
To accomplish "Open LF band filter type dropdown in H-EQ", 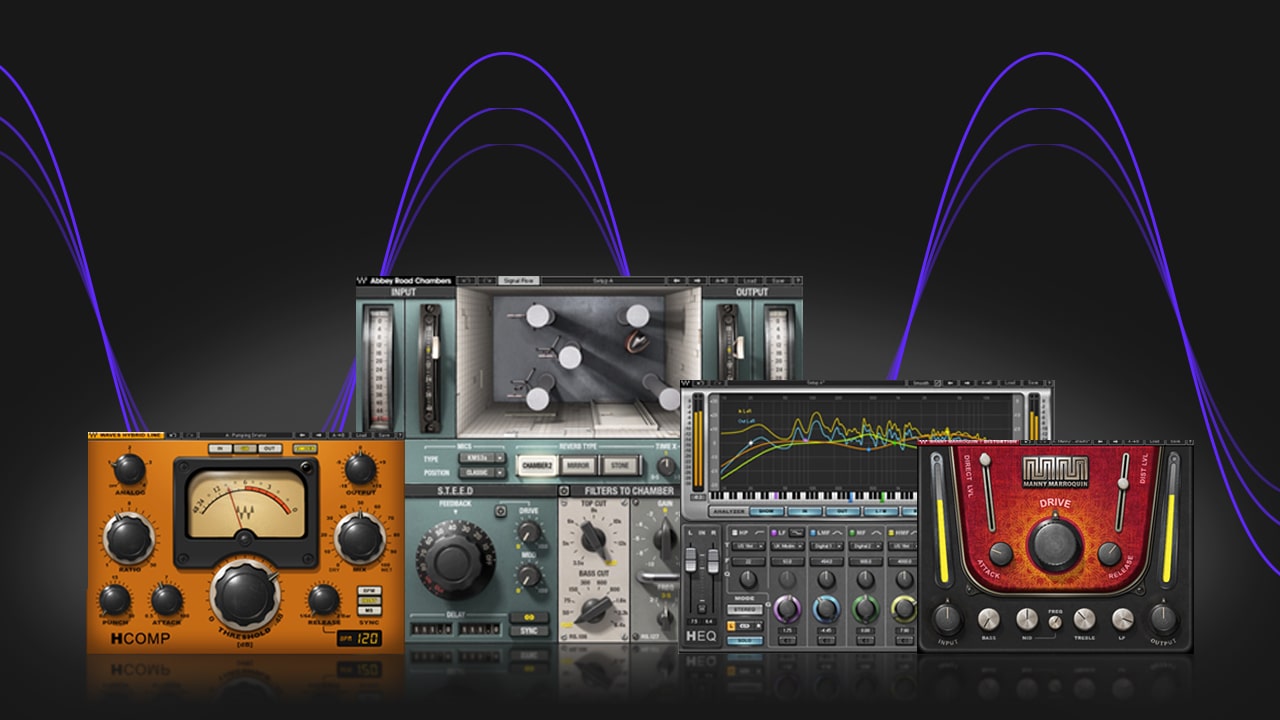I will [x=787, y=546].
